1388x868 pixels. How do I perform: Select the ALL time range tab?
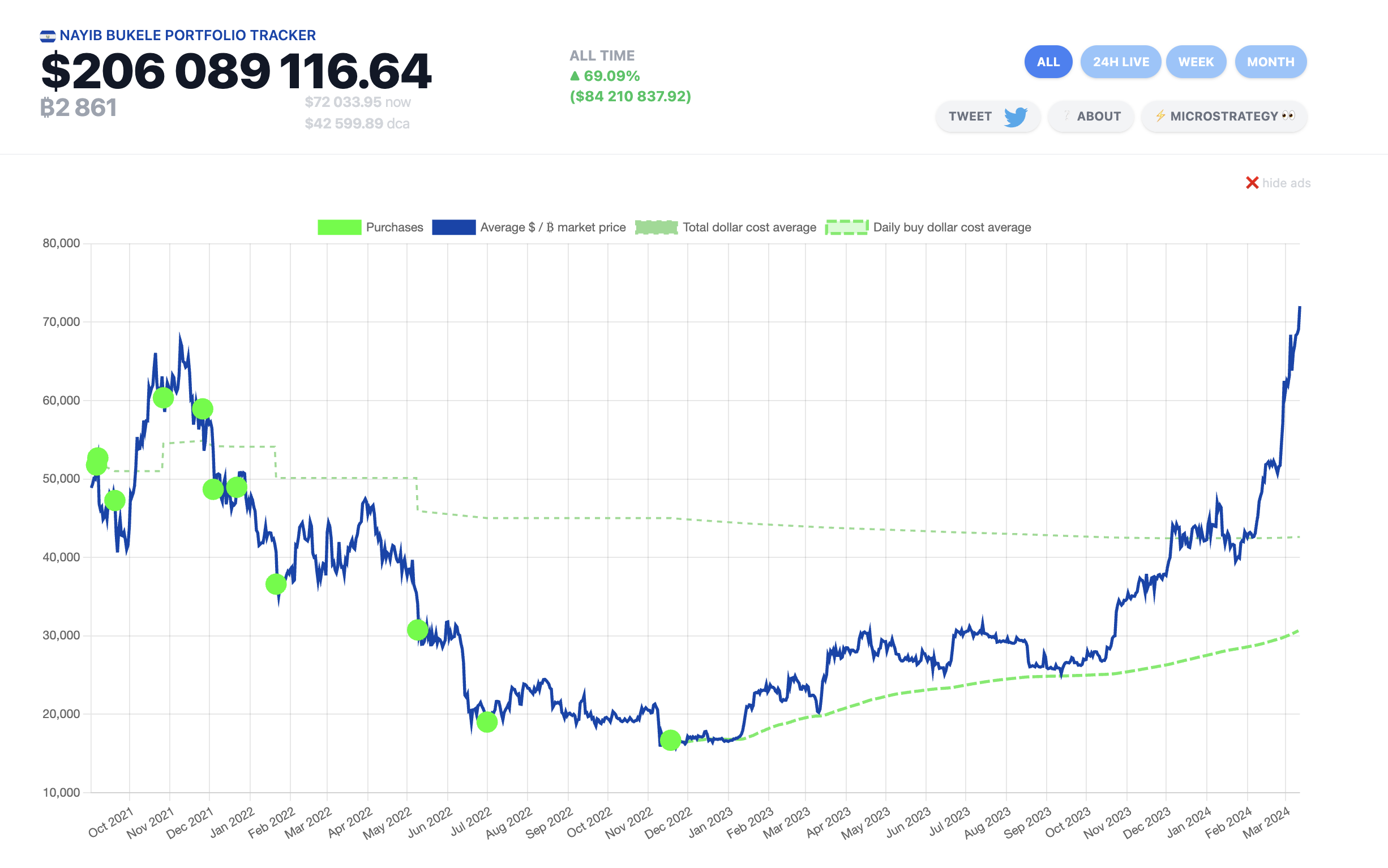click(1048, 62)
